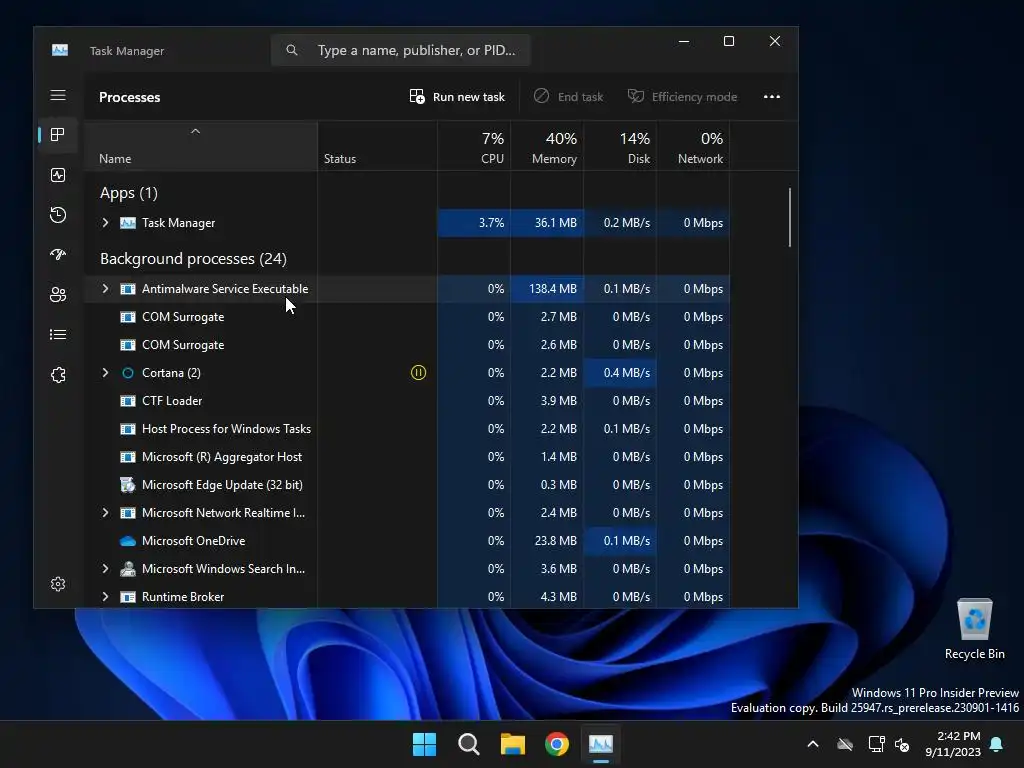The image size is (1024, 768).
Task: Open the Services page icon
Action: [x=58, y=375]
